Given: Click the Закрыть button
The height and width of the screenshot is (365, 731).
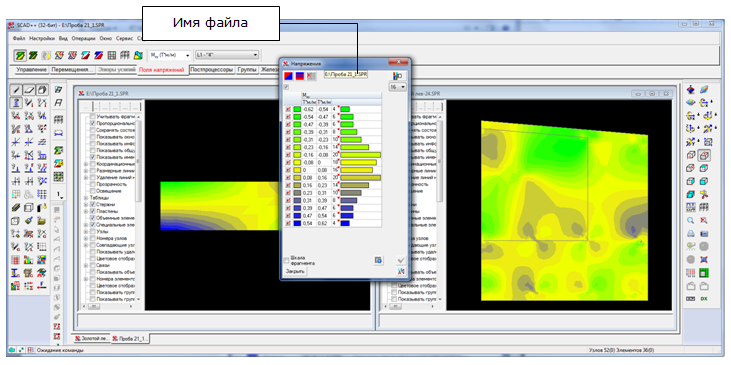Looking at the screenshot, I should pos(295,271).
